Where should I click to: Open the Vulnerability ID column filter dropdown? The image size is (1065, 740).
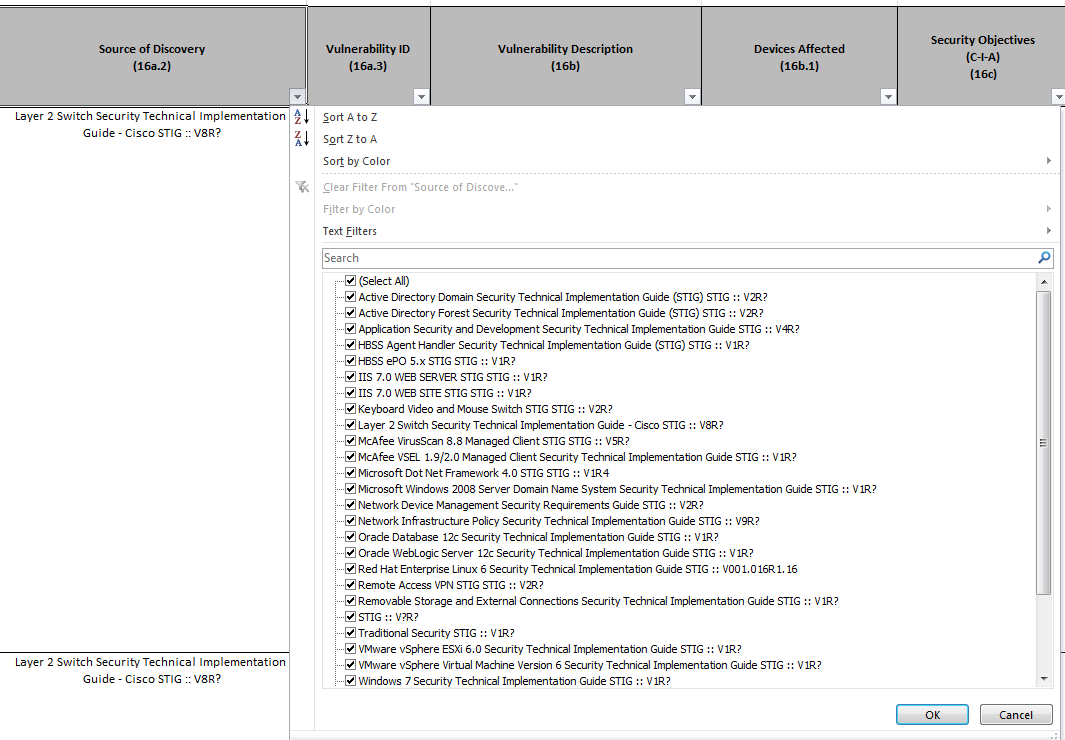pos(421,96)
